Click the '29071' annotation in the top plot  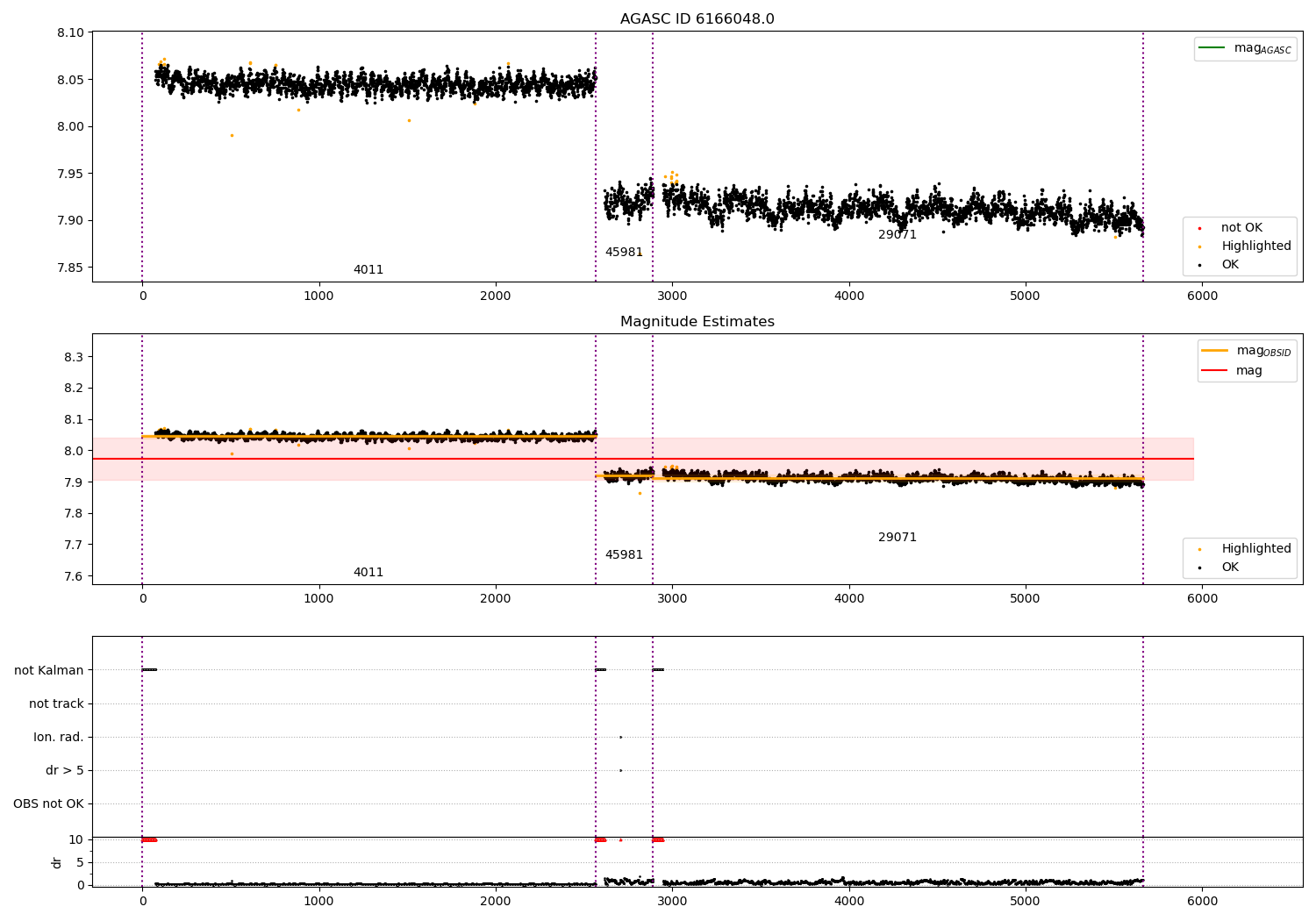pos(898,235)
